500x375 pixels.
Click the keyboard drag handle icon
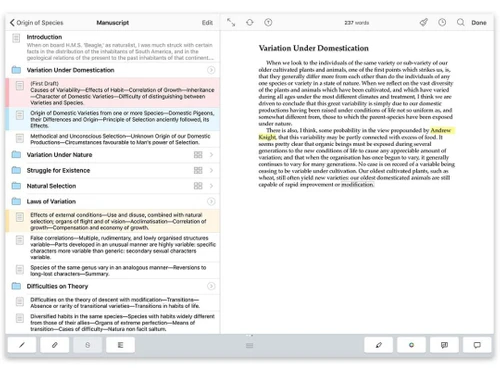tap(250, 345)
